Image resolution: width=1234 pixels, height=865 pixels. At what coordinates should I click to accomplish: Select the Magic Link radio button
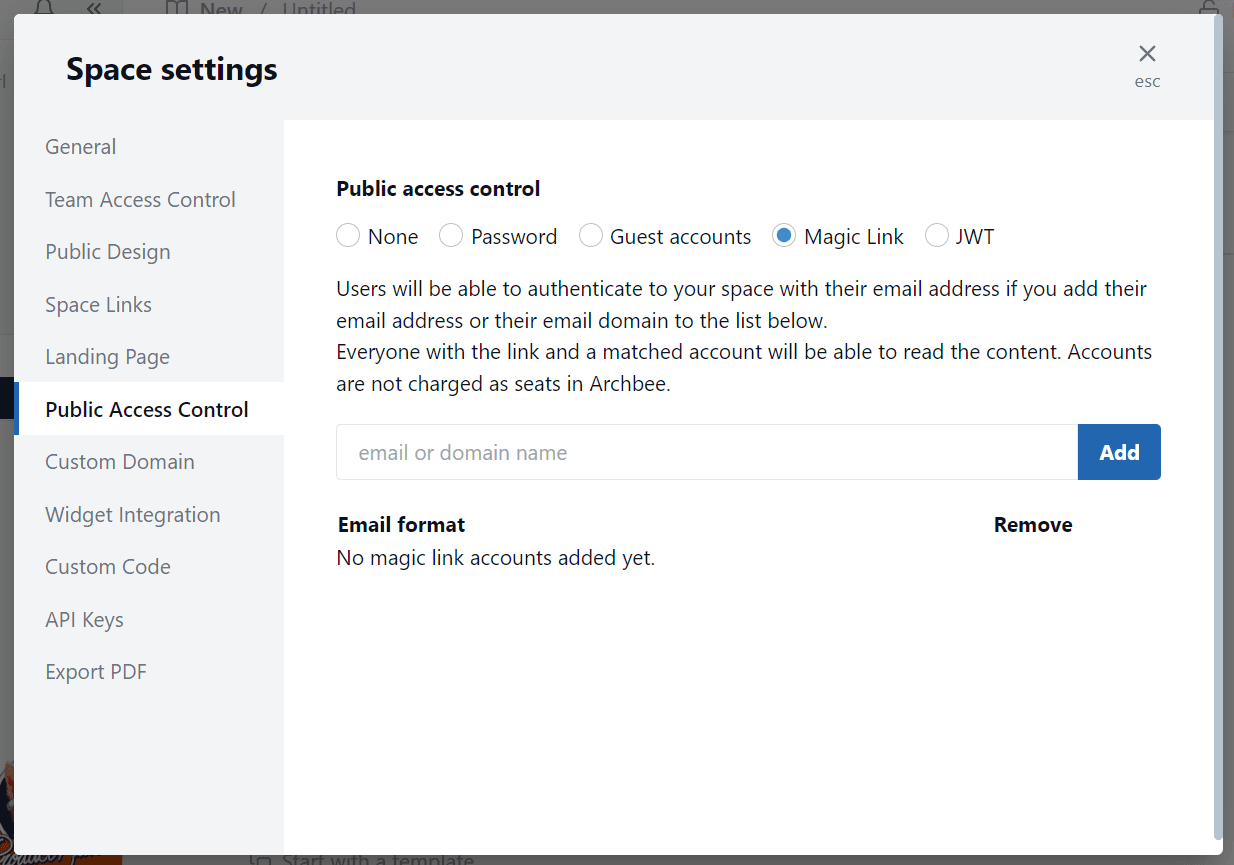point(784,236)
